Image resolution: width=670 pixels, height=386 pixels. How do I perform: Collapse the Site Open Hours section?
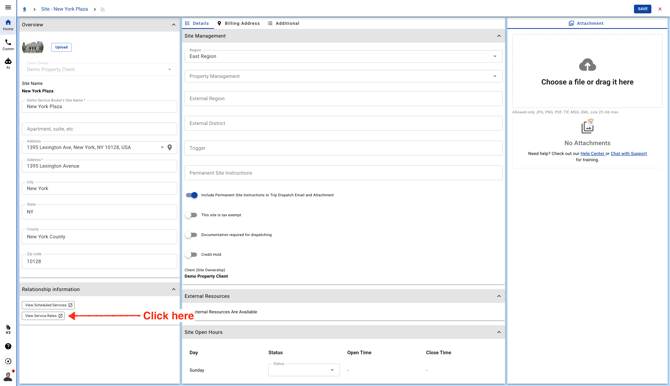coord(499,332)
